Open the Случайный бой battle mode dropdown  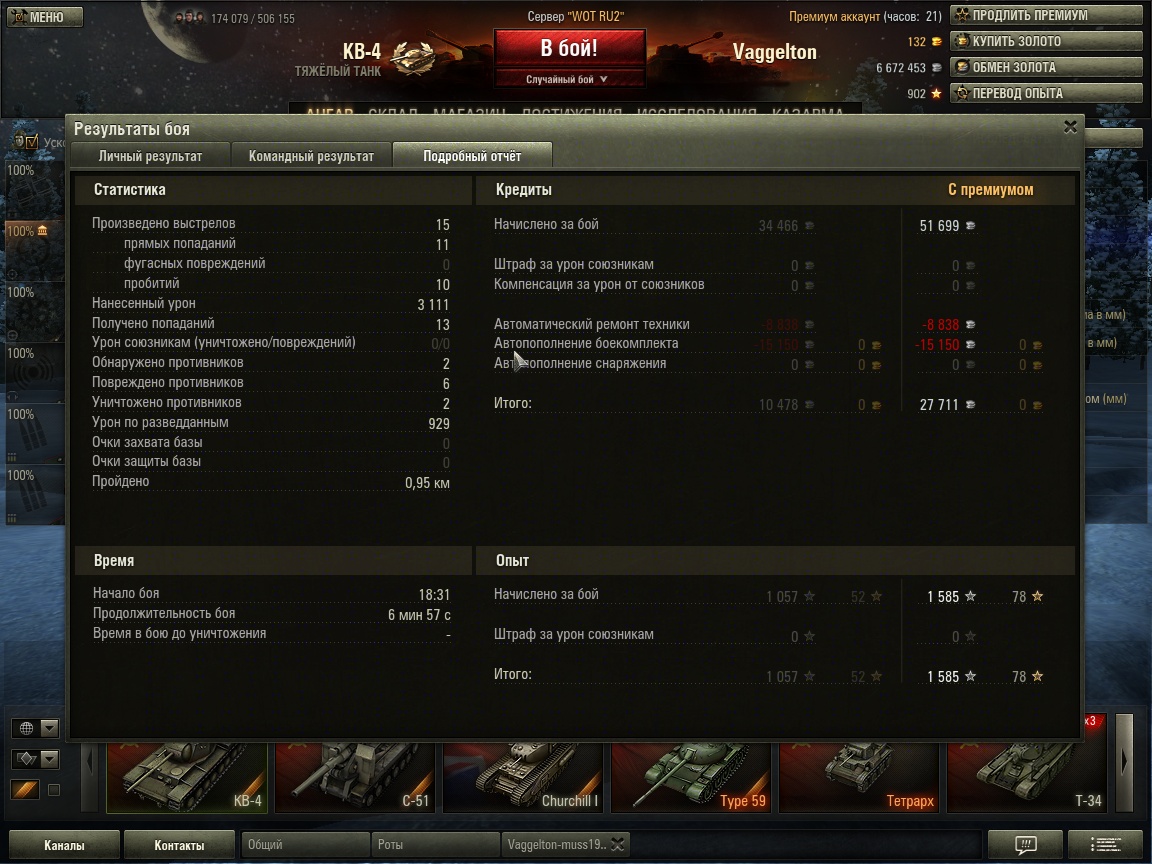[x=569, y=79]
